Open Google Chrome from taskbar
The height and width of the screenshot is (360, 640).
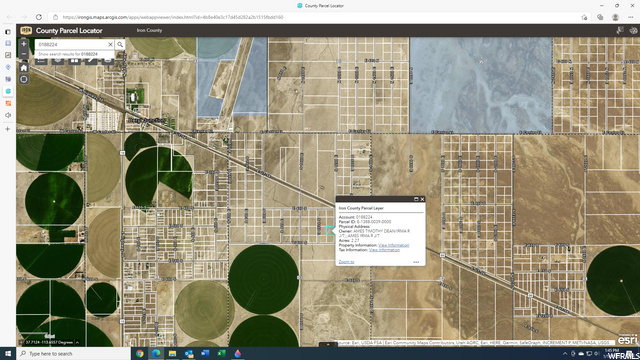click(140, 353)
